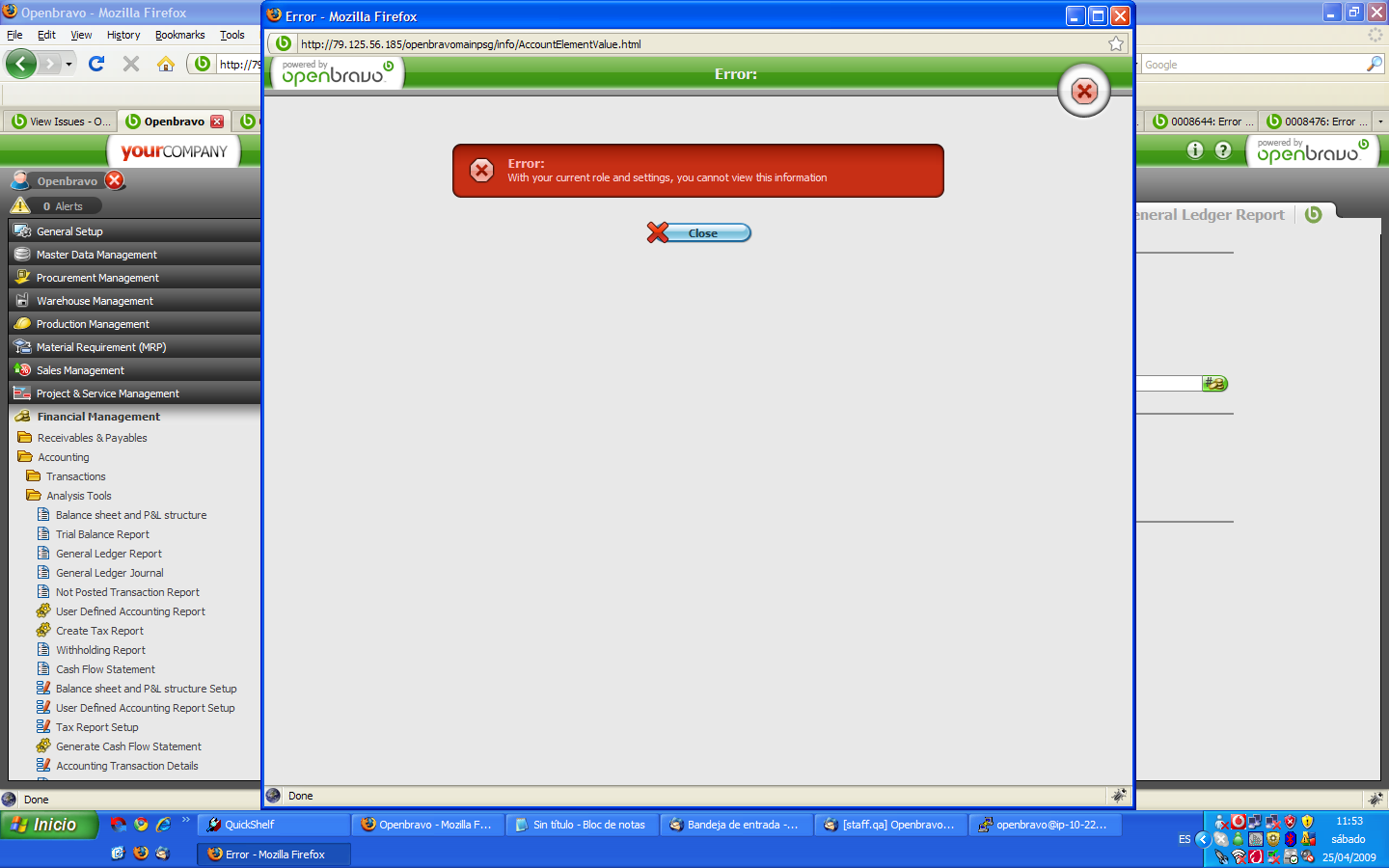The height and width of the screenshot is (868, 1389).
Task: Open Trial Balance Report link
Action: 102,534
